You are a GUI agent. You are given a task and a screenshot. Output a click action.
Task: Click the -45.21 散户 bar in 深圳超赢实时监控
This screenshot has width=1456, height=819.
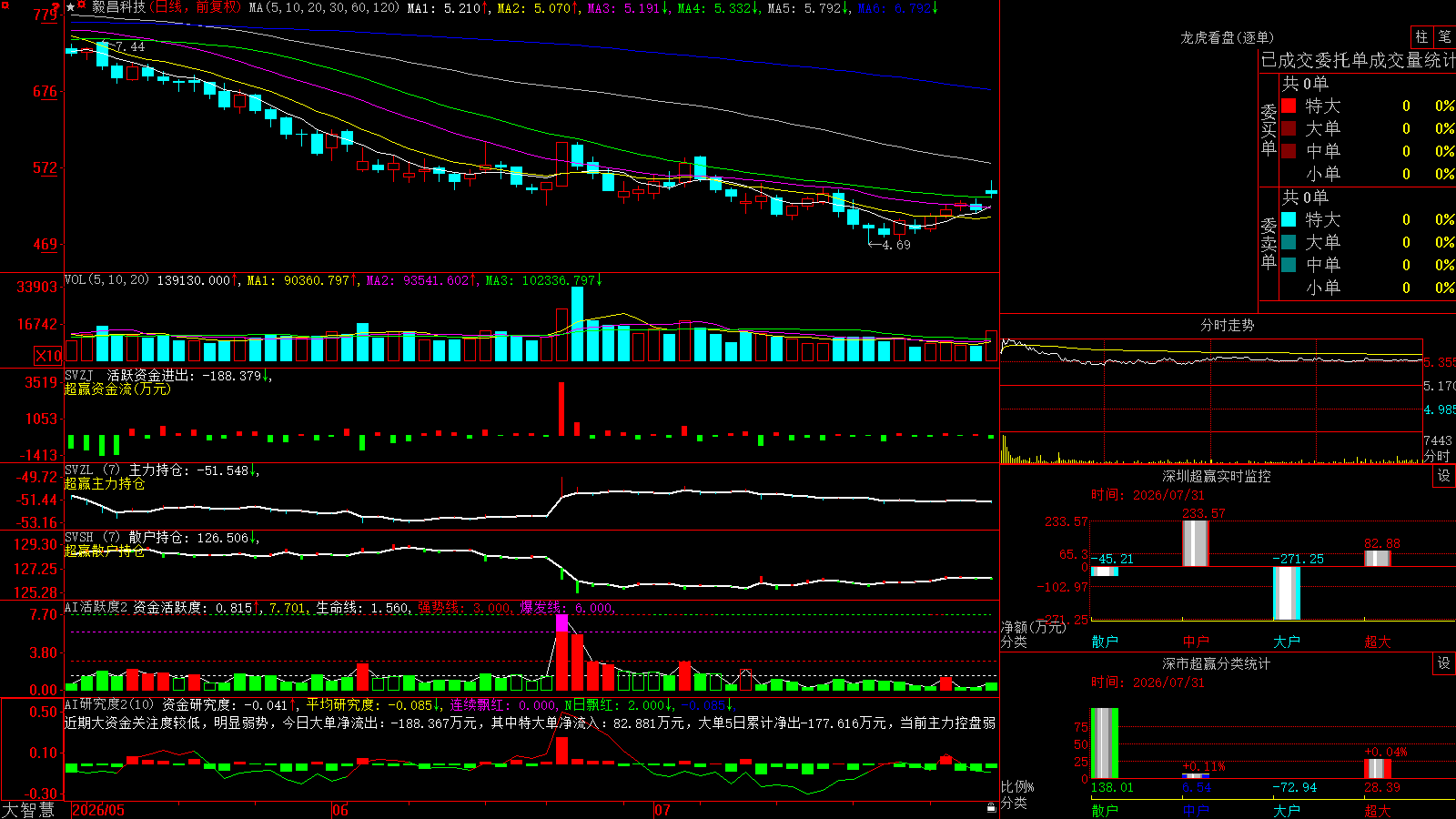point(1105,571)
